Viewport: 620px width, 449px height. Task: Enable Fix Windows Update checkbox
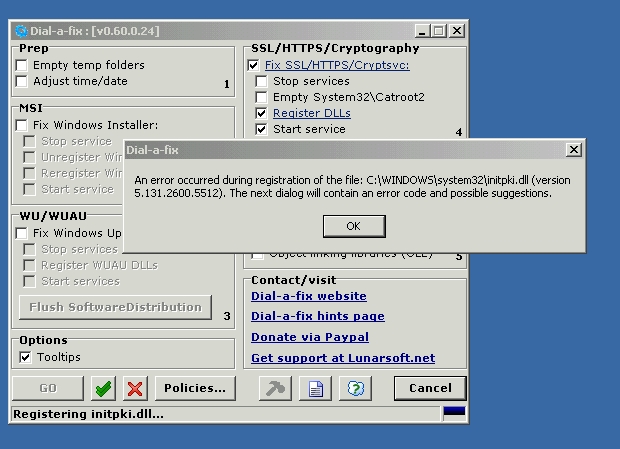pos(21,233)
